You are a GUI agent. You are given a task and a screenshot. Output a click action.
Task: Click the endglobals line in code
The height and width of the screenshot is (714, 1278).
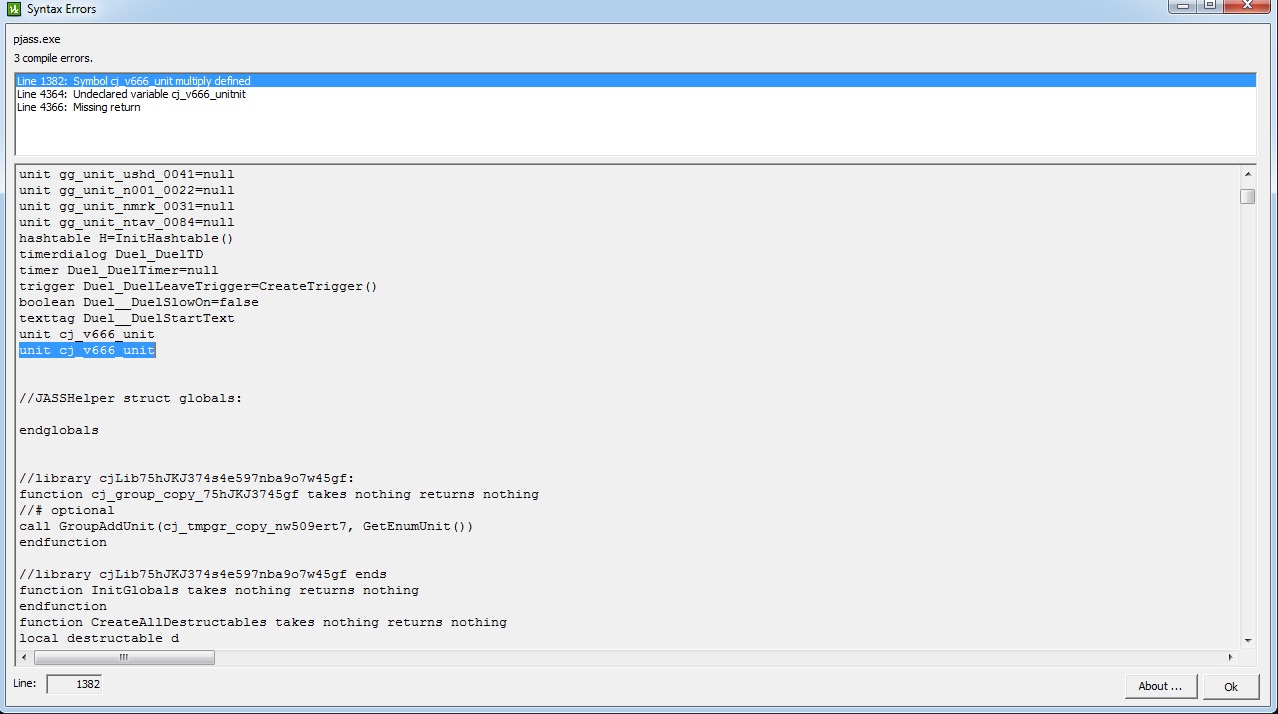(x=59, y=430)
